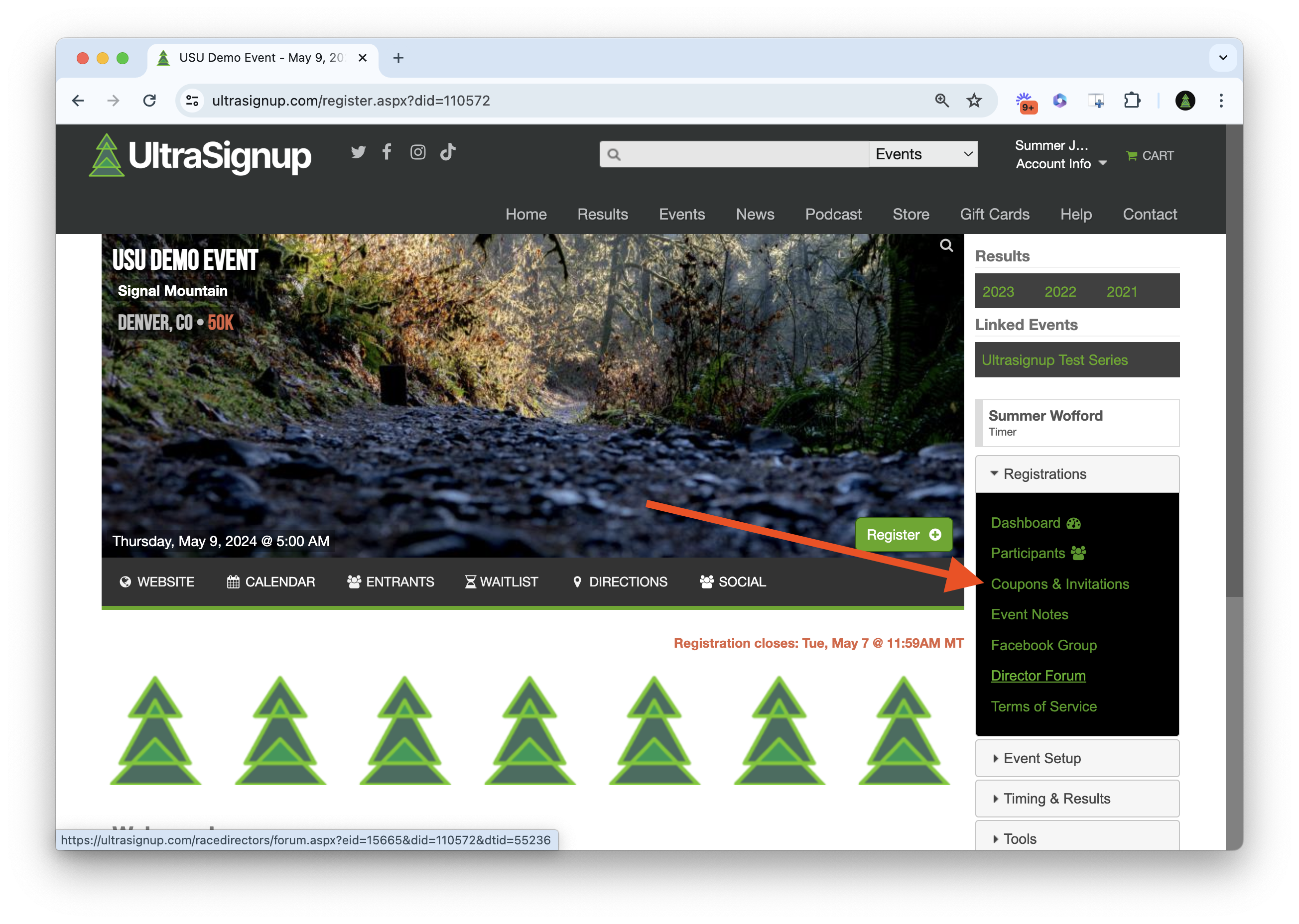
Task: Open UltraSignup's Twitter page icon
Action: coord(358,152)
